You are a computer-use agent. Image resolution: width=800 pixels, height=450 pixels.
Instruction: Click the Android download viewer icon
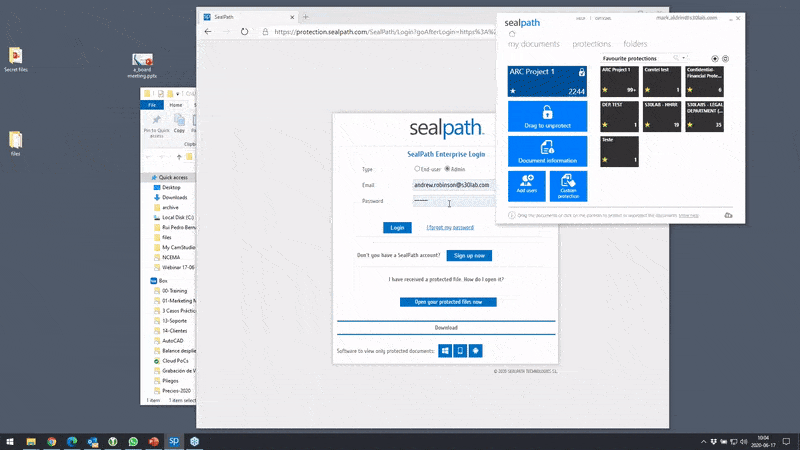pyautogui.click(x=476, y=351)
